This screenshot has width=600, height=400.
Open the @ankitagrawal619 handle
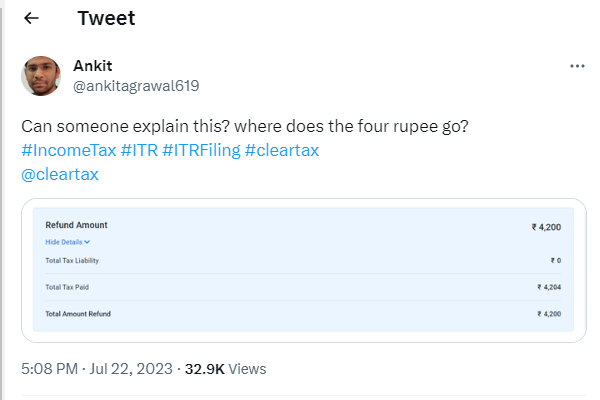(x=137, y=86)
